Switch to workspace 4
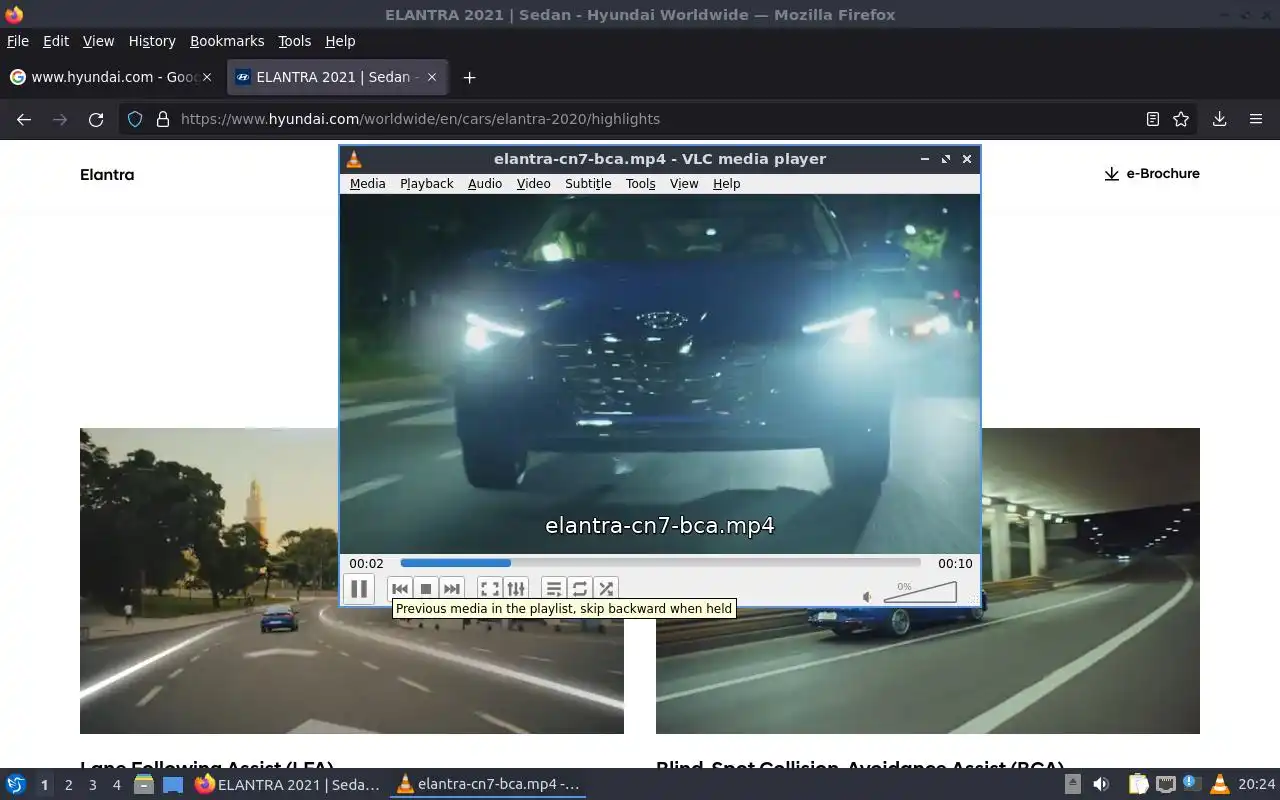This screenshot has width=1280, height=800. pyautogui.click(x=116, y=785)
